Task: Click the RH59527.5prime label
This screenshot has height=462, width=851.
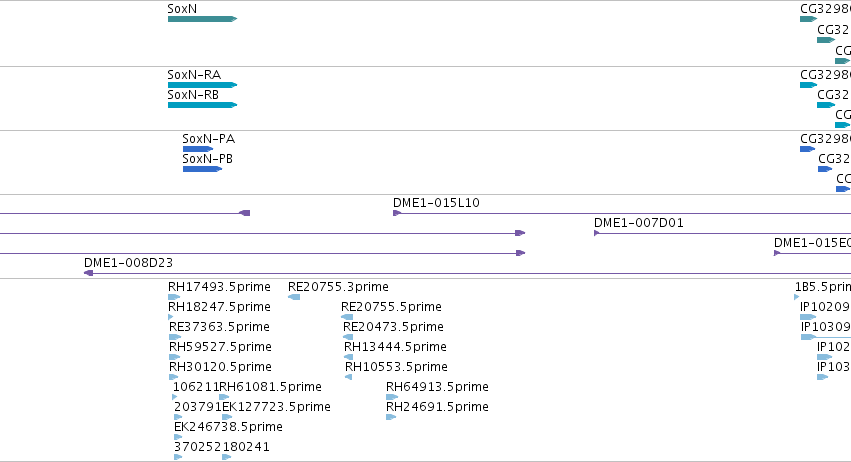Action: (220, 347)
